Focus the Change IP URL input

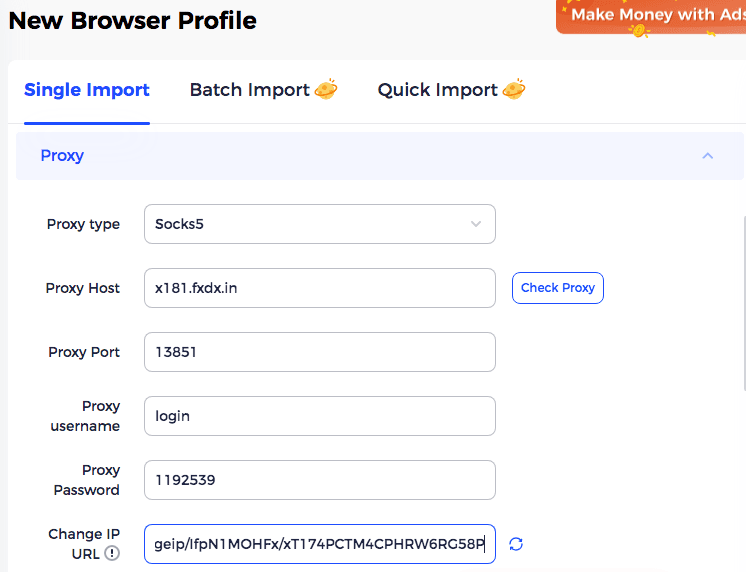pos(319,544)
